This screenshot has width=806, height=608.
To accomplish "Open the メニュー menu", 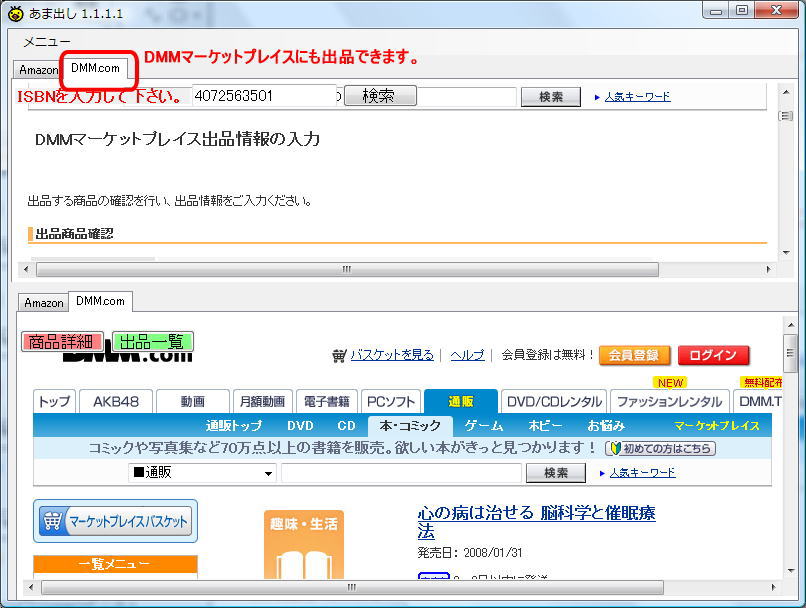I will click(47, 42).
